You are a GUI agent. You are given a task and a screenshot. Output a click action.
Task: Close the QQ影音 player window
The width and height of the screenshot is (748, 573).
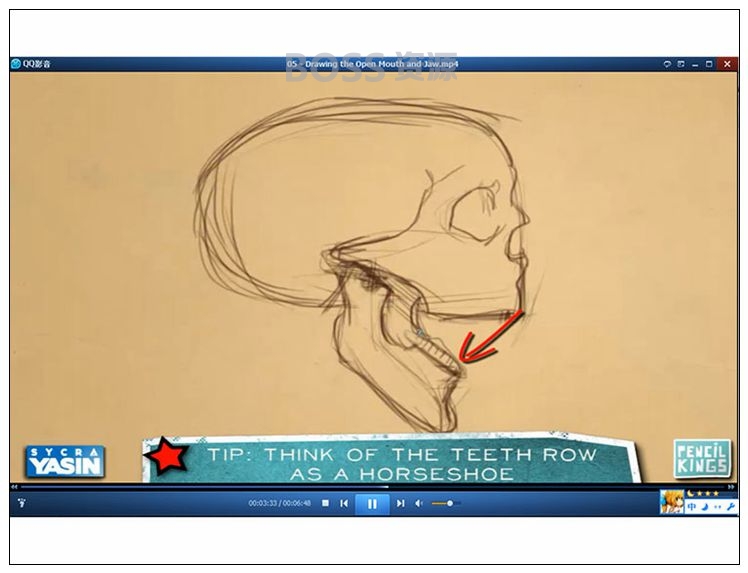(x=727, y=64)
